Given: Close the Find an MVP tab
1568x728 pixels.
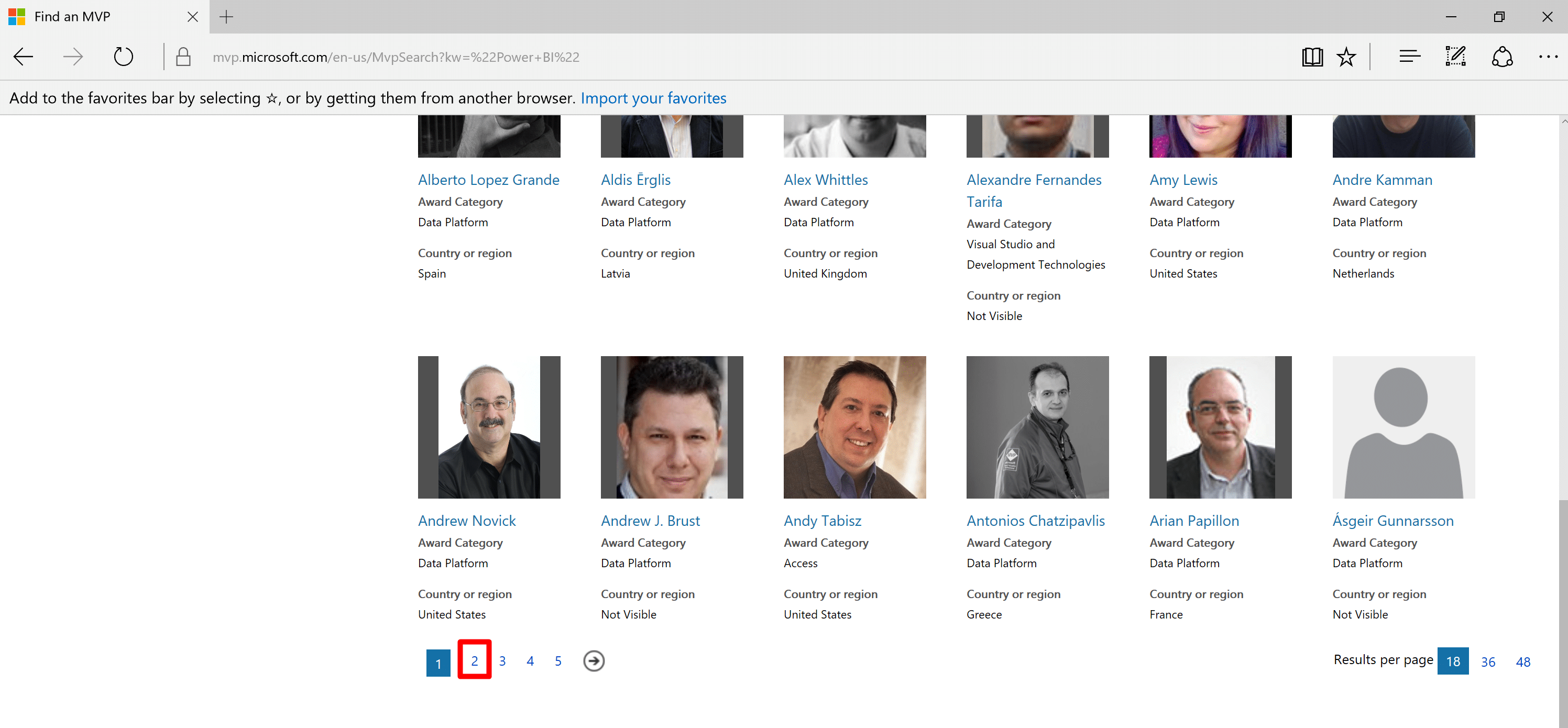Looking at the screenshot, I should [x=192, y=17].
